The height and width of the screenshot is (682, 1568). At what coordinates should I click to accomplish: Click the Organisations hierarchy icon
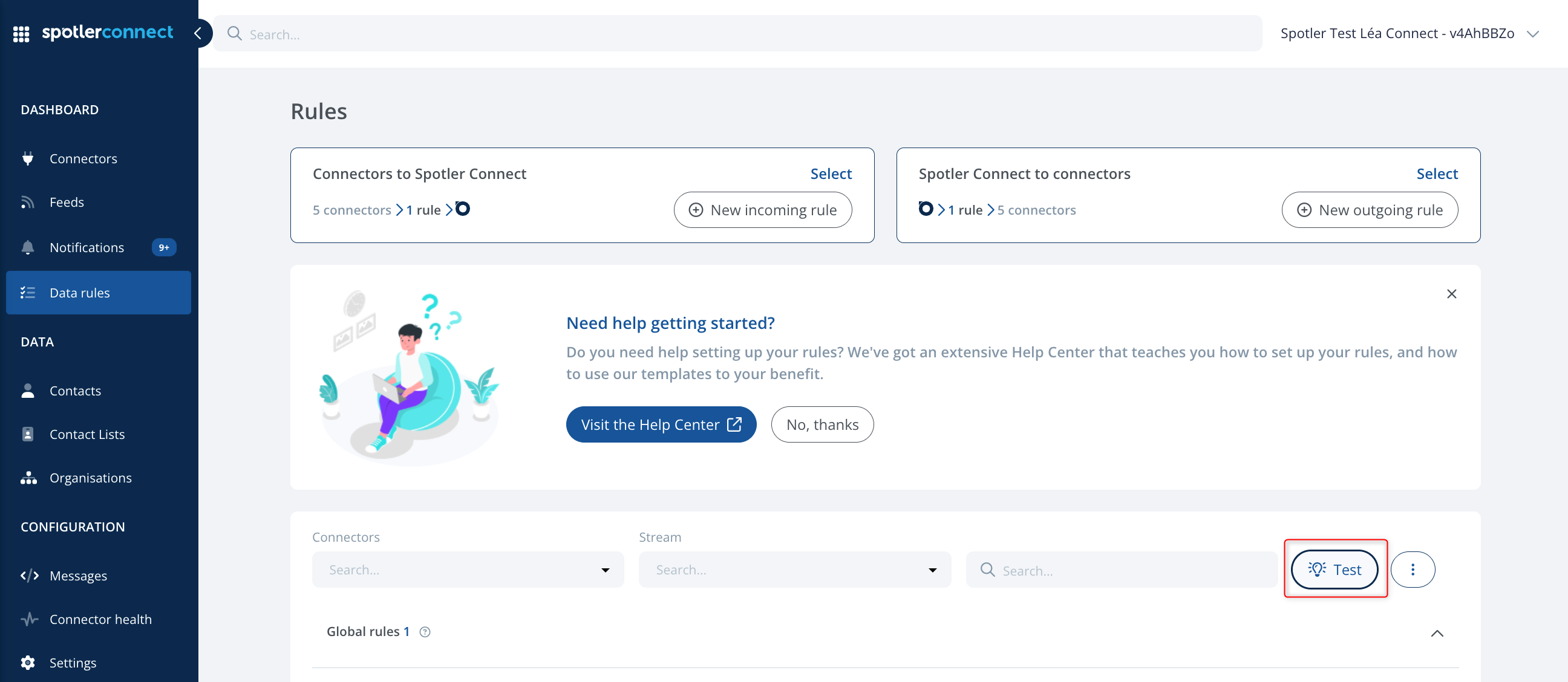pos(28,478)
